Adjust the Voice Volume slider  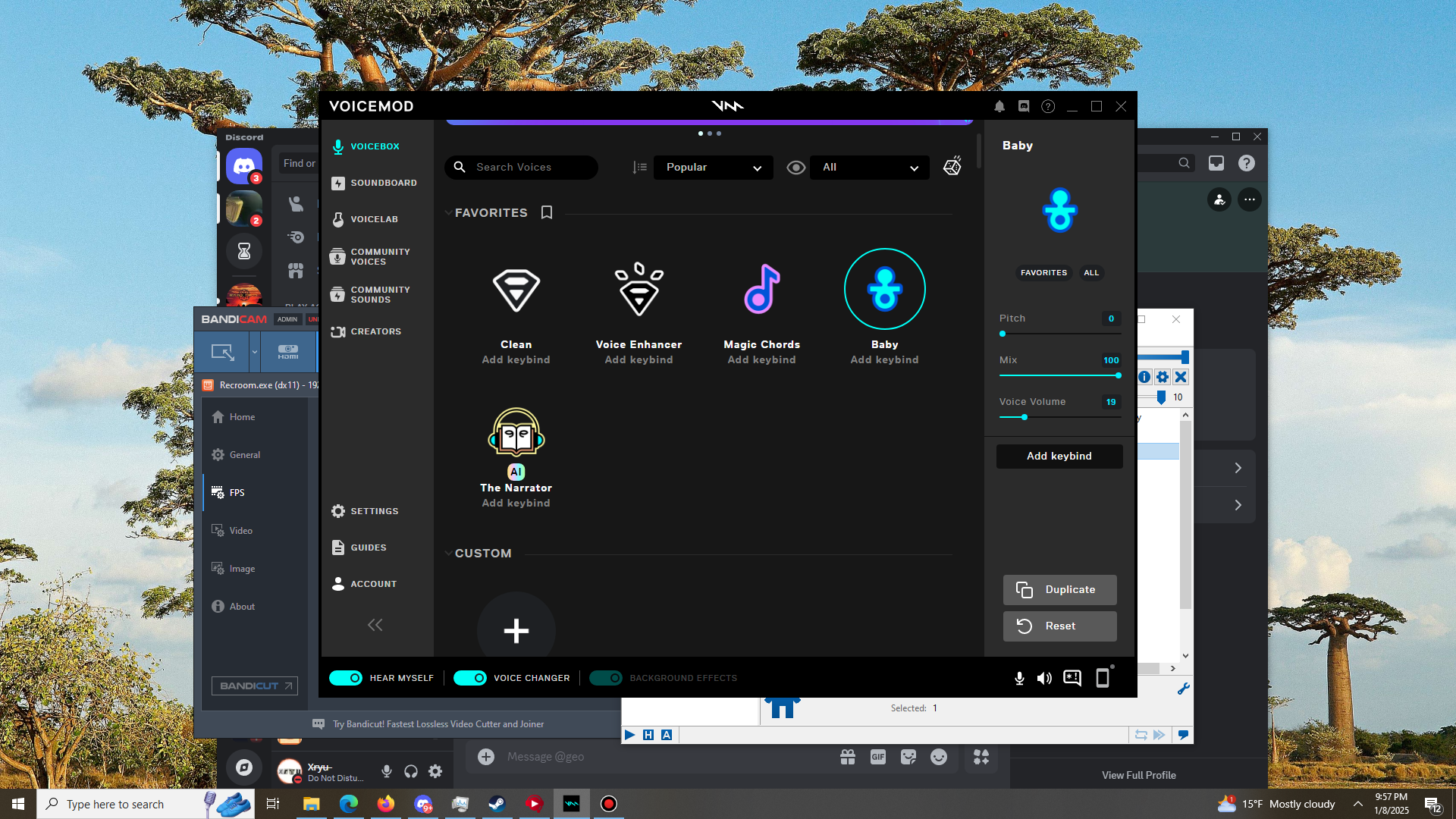pyautogui.click(x=1025, y=417)
